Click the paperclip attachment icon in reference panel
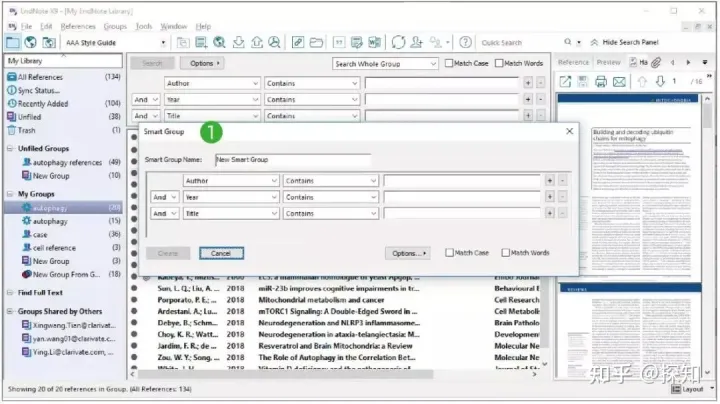The height and width of the screenshot is (404, 720). [656, 62]
